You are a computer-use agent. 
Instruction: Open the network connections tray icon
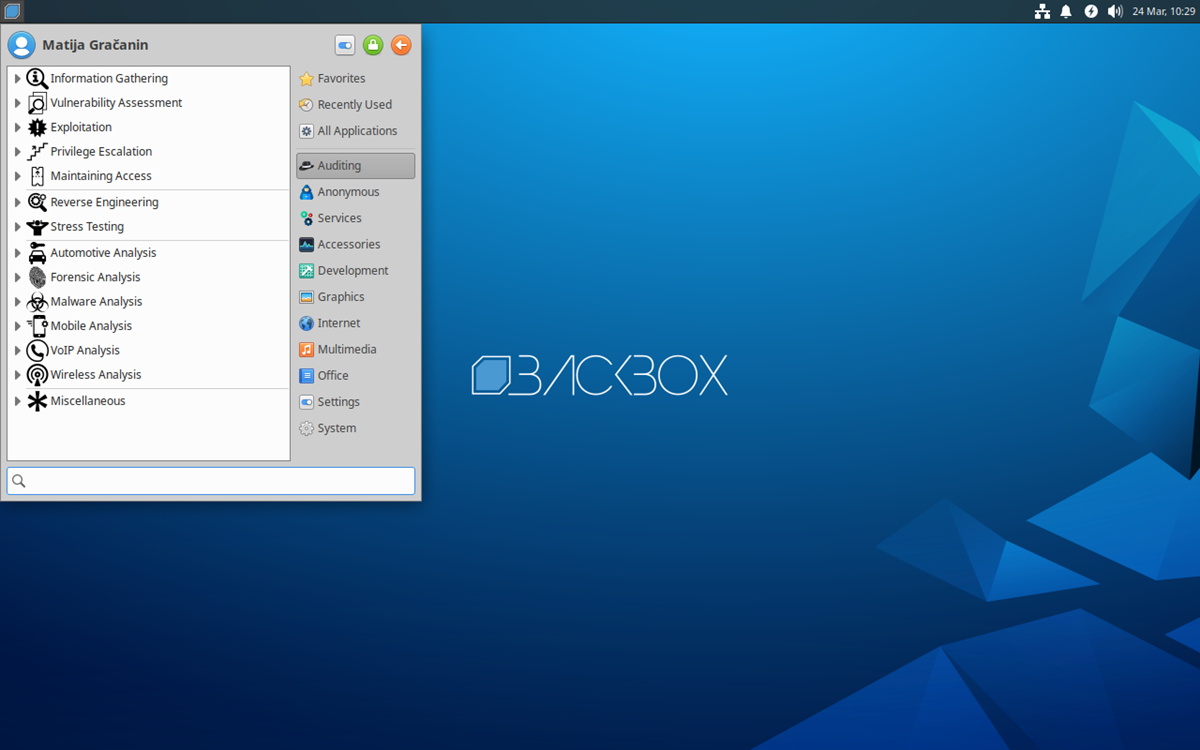1042,11
